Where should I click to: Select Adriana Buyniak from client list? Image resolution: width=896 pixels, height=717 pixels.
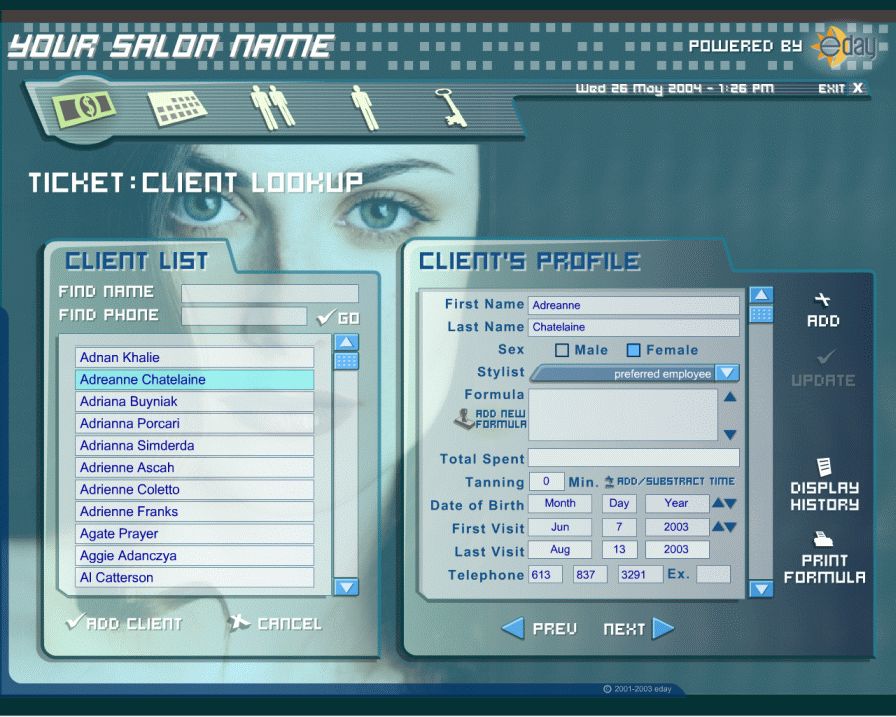[x=194, y=402]
